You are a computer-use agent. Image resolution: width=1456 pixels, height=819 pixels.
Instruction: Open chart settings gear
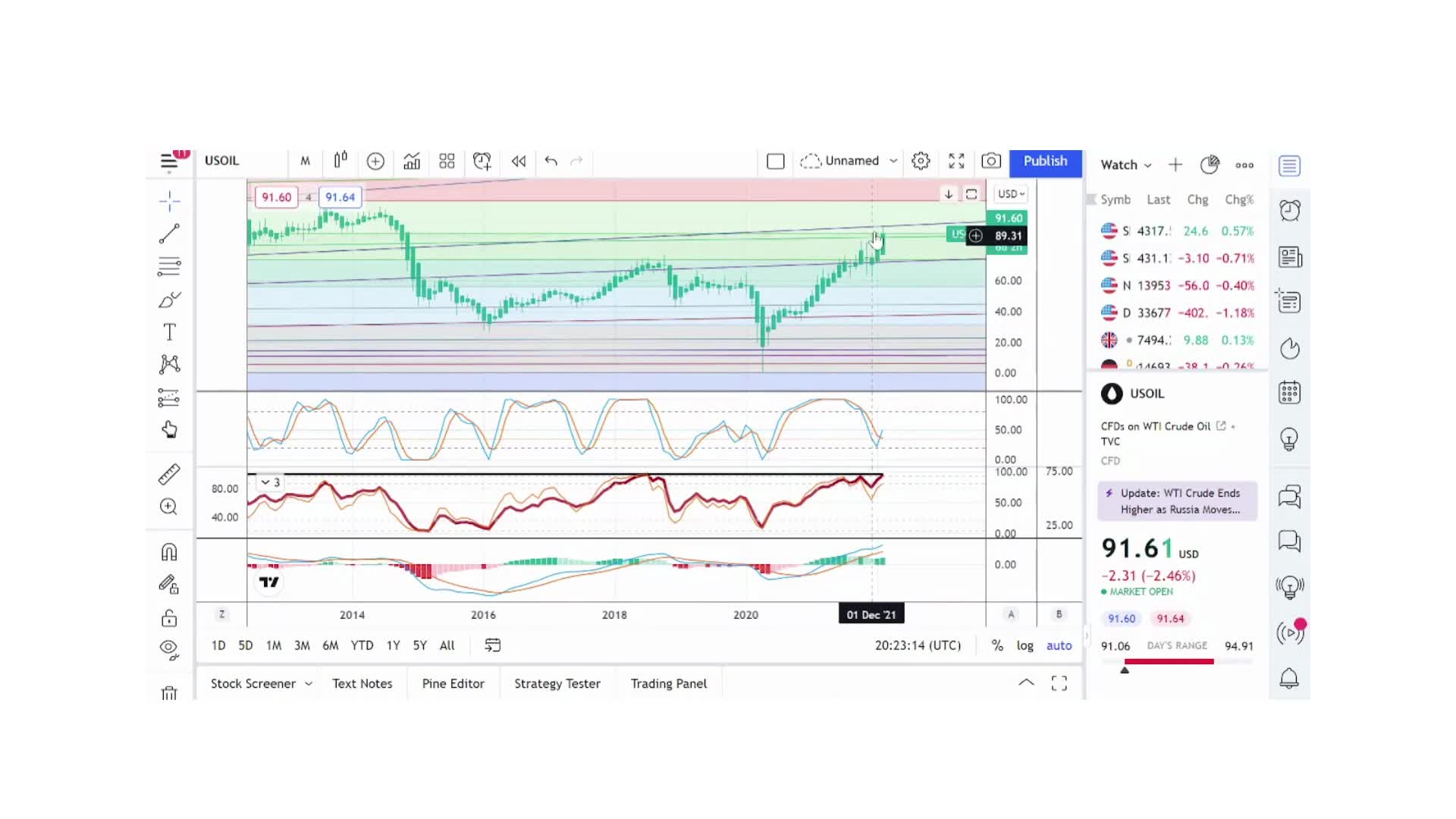pyautogui.click(x=921, y=161)
